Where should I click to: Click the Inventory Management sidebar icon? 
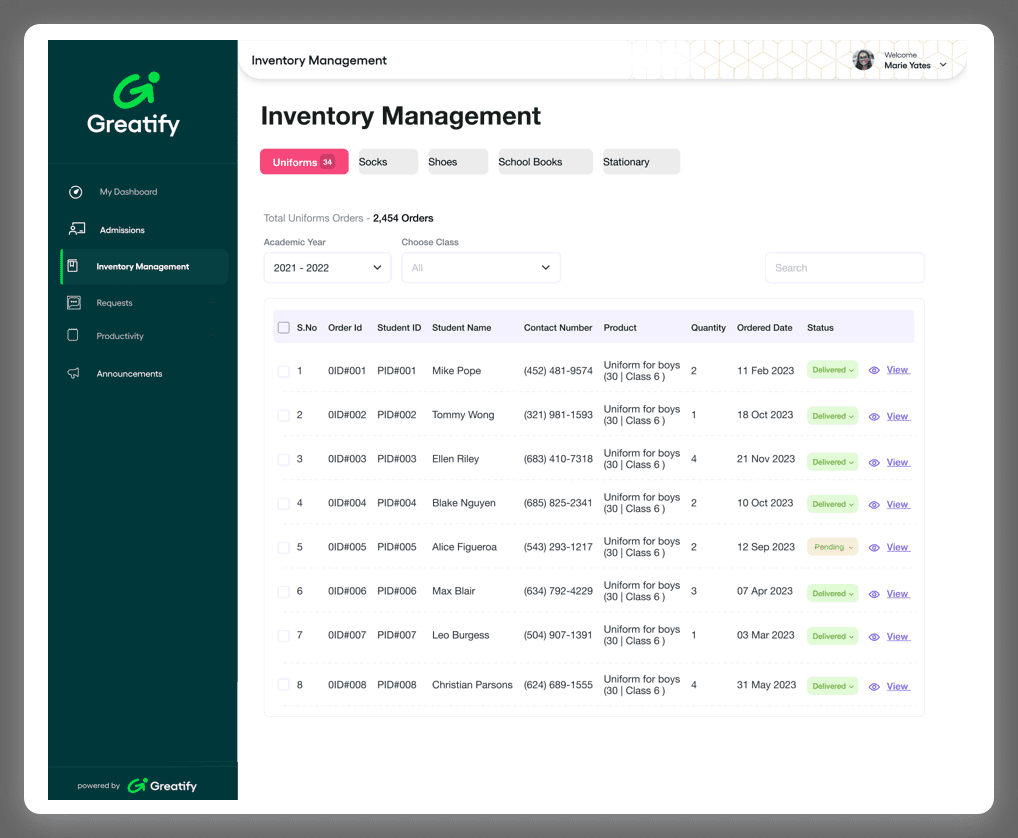pyautogui.click(x=72, y=266)
